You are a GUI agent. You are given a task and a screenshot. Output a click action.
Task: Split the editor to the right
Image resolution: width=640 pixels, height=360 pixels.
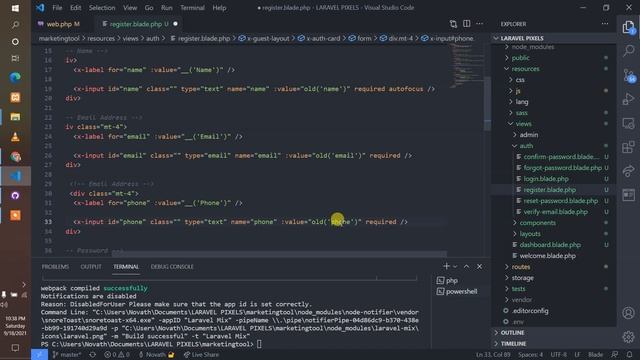pyautogui.click(x=467, y=24)
